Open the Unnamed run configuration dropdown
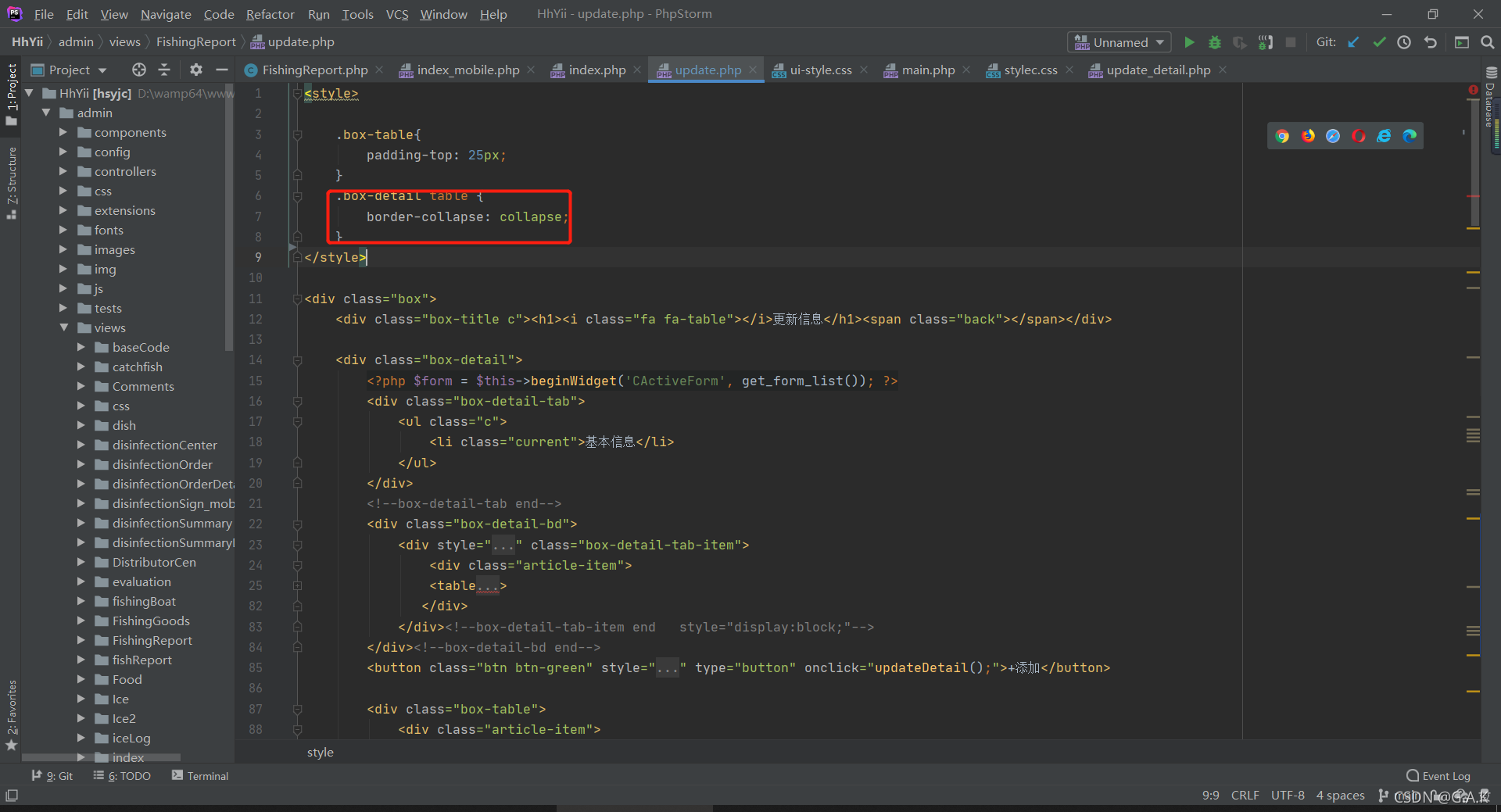The width and height of the screenshot is (1501, 812). pos(1119,42)
